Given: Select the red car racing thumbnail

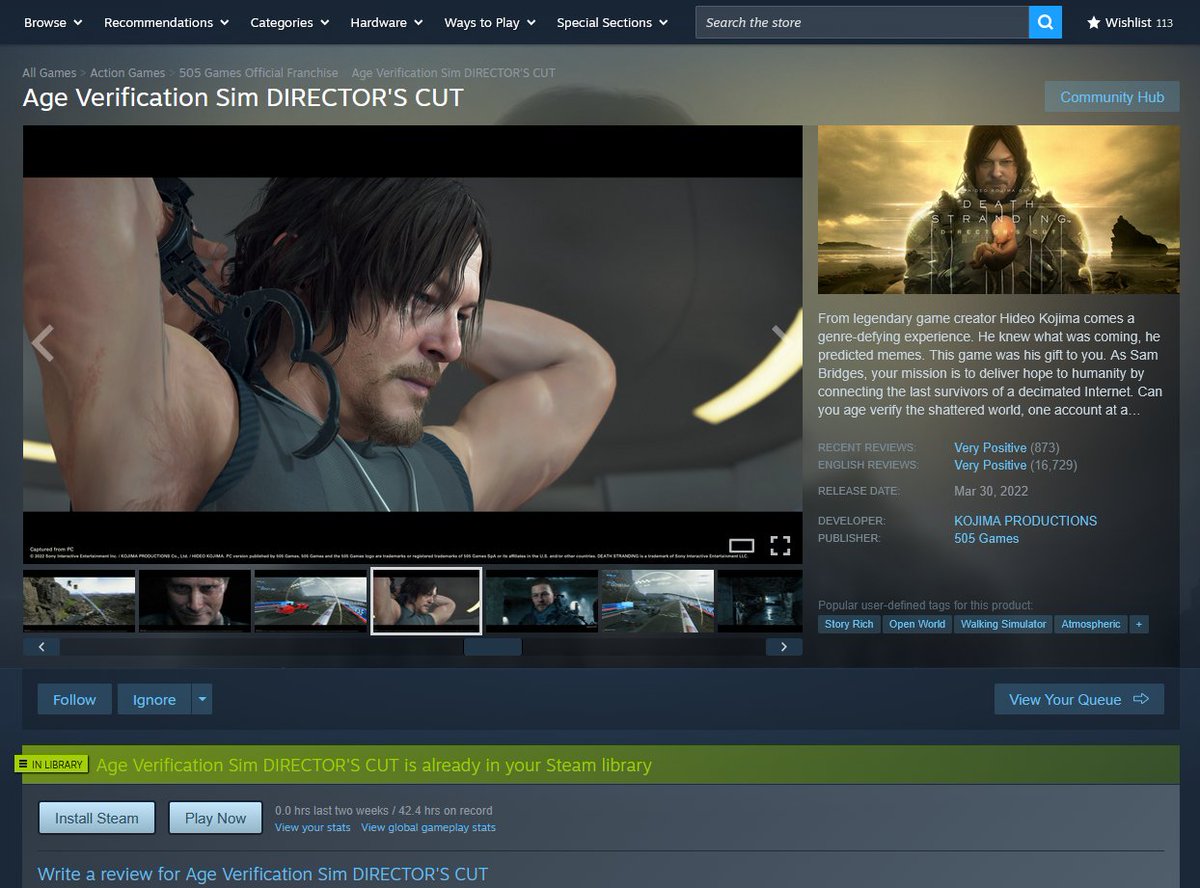Looking at the screenshot, I should pyautogui.click(x=310, y=601).
